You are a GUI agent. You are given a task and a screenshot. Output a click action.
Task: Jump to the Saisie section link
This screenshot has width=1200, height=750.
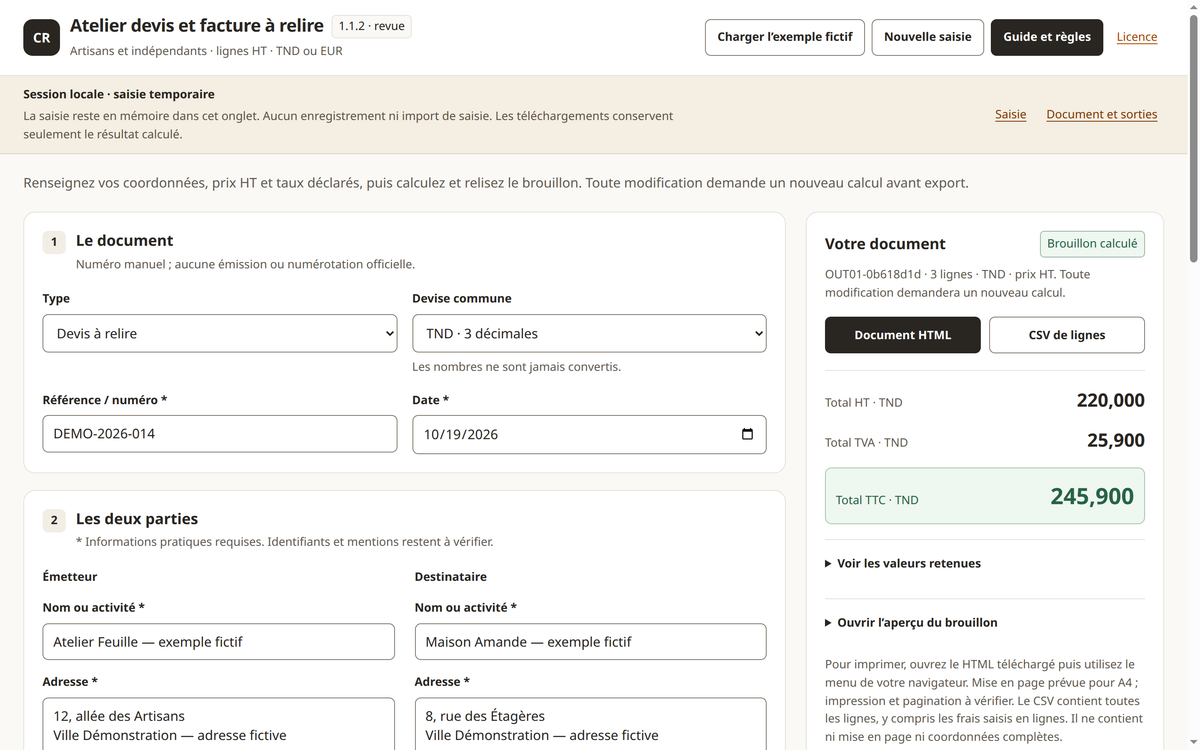point(1010,114)
